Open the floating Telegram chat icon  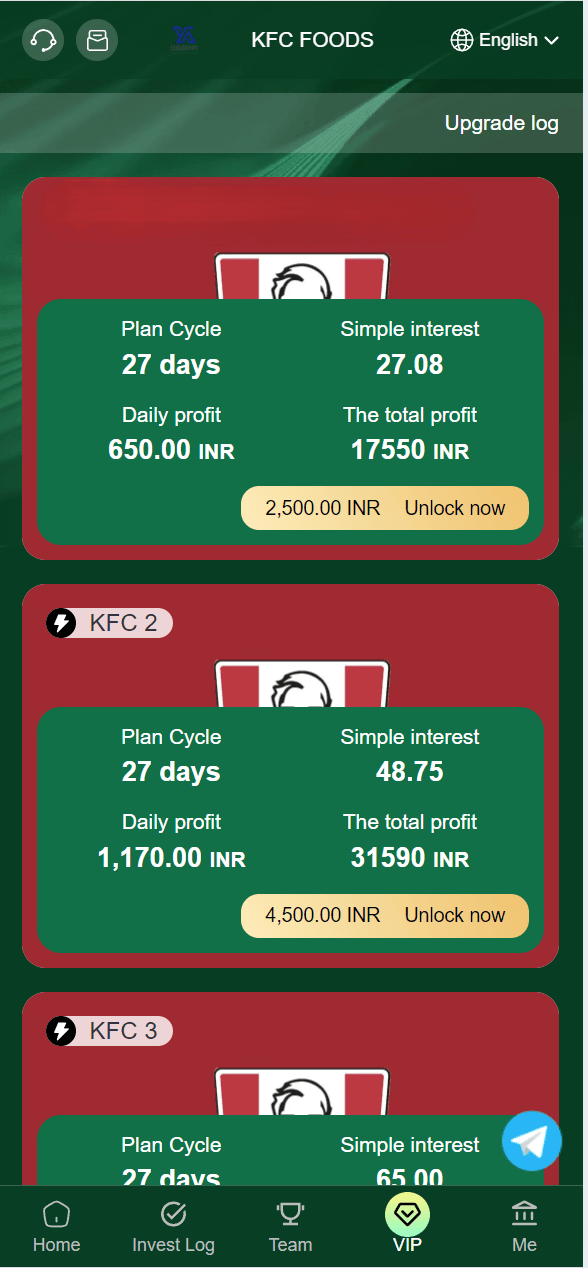532,1141
